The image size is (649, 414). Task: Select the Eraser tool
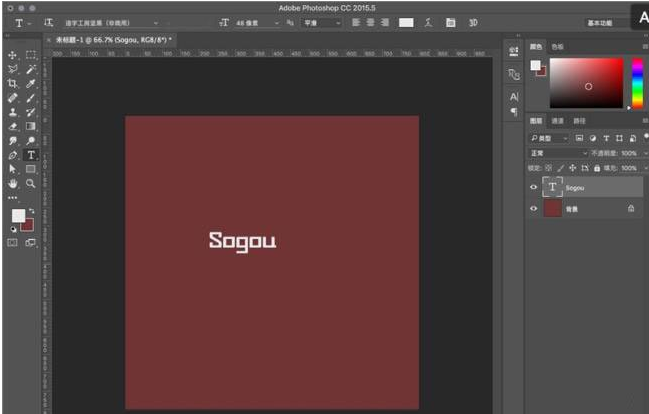tap(13, 126)
